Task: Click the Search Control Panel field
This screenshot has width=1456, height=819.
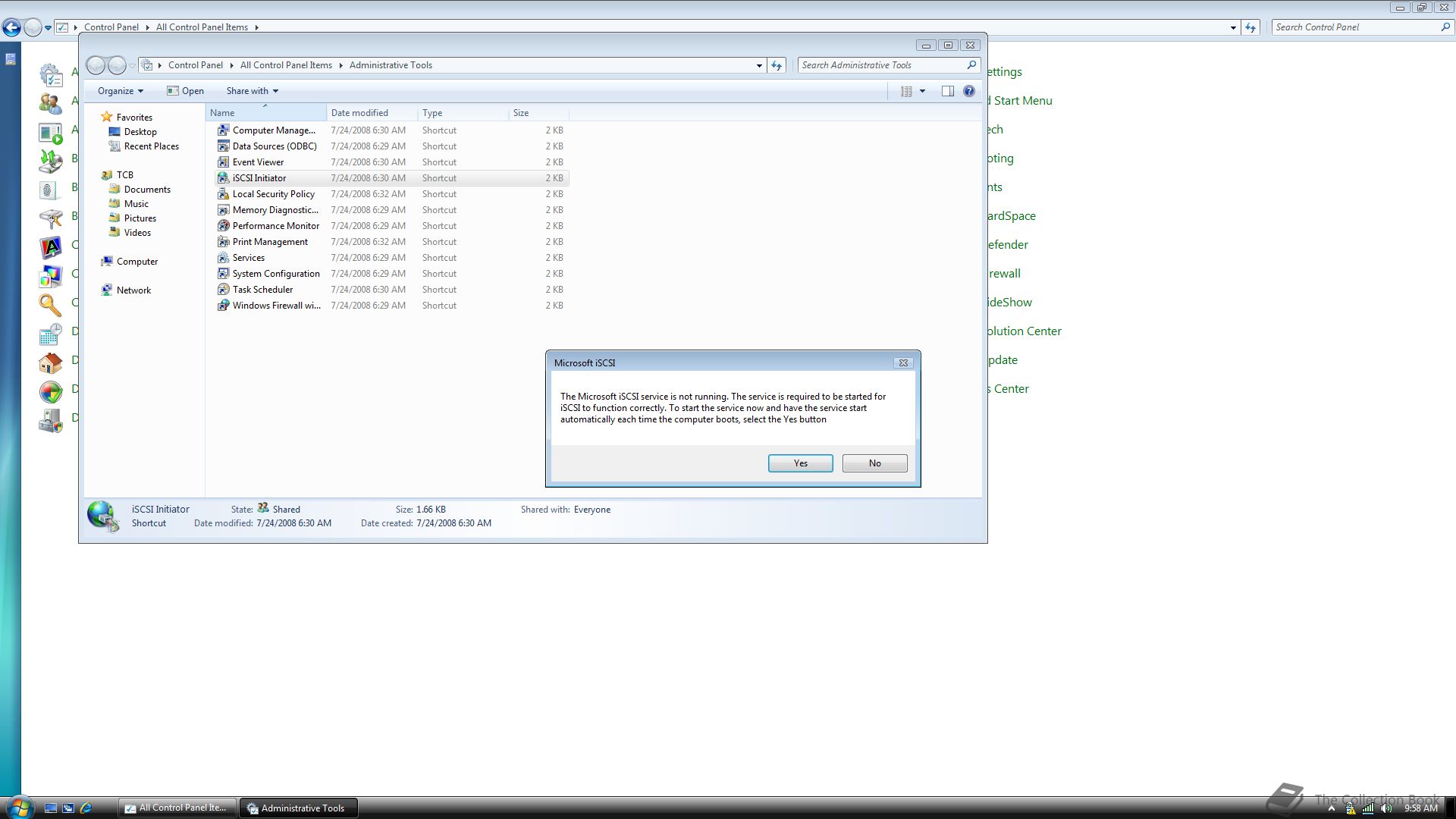Action: 1356,27
